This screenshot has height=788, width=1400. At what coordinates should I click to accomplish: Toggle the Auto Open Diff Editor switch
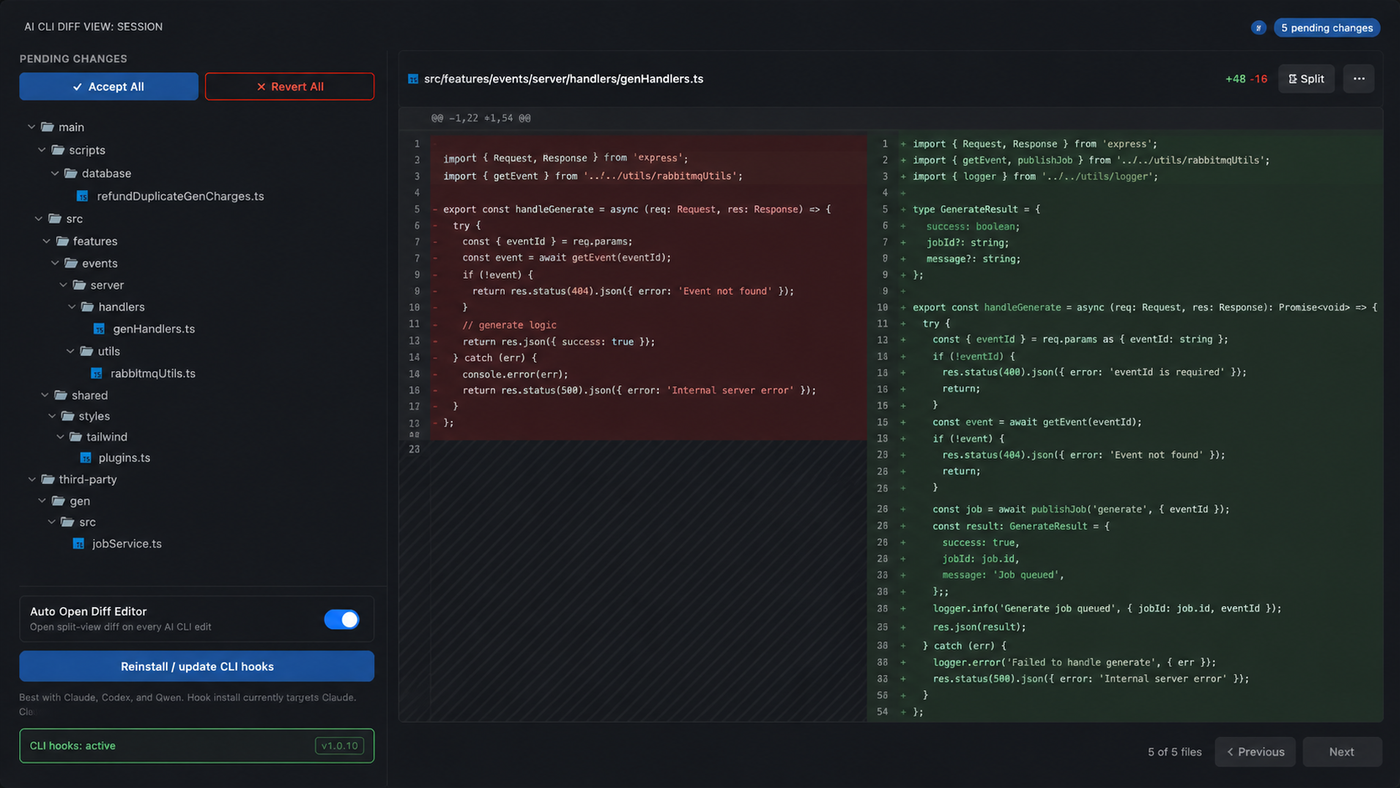point(342,620)
